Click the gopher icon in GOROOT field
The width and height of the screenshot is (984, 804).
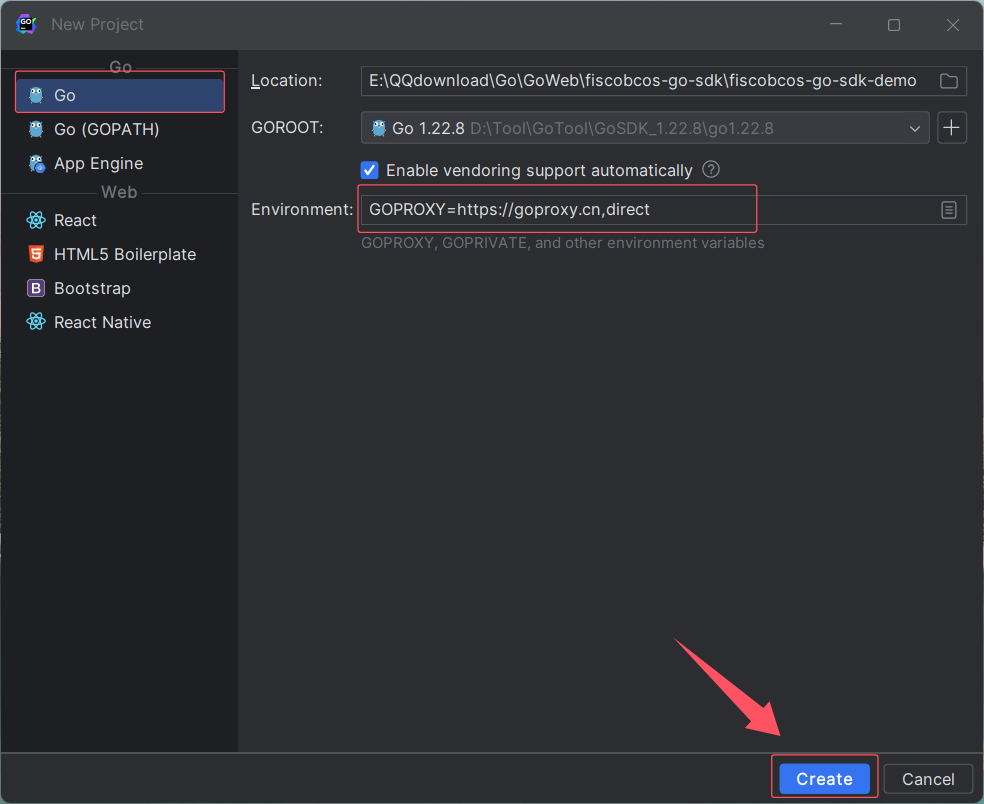[378, 128]
